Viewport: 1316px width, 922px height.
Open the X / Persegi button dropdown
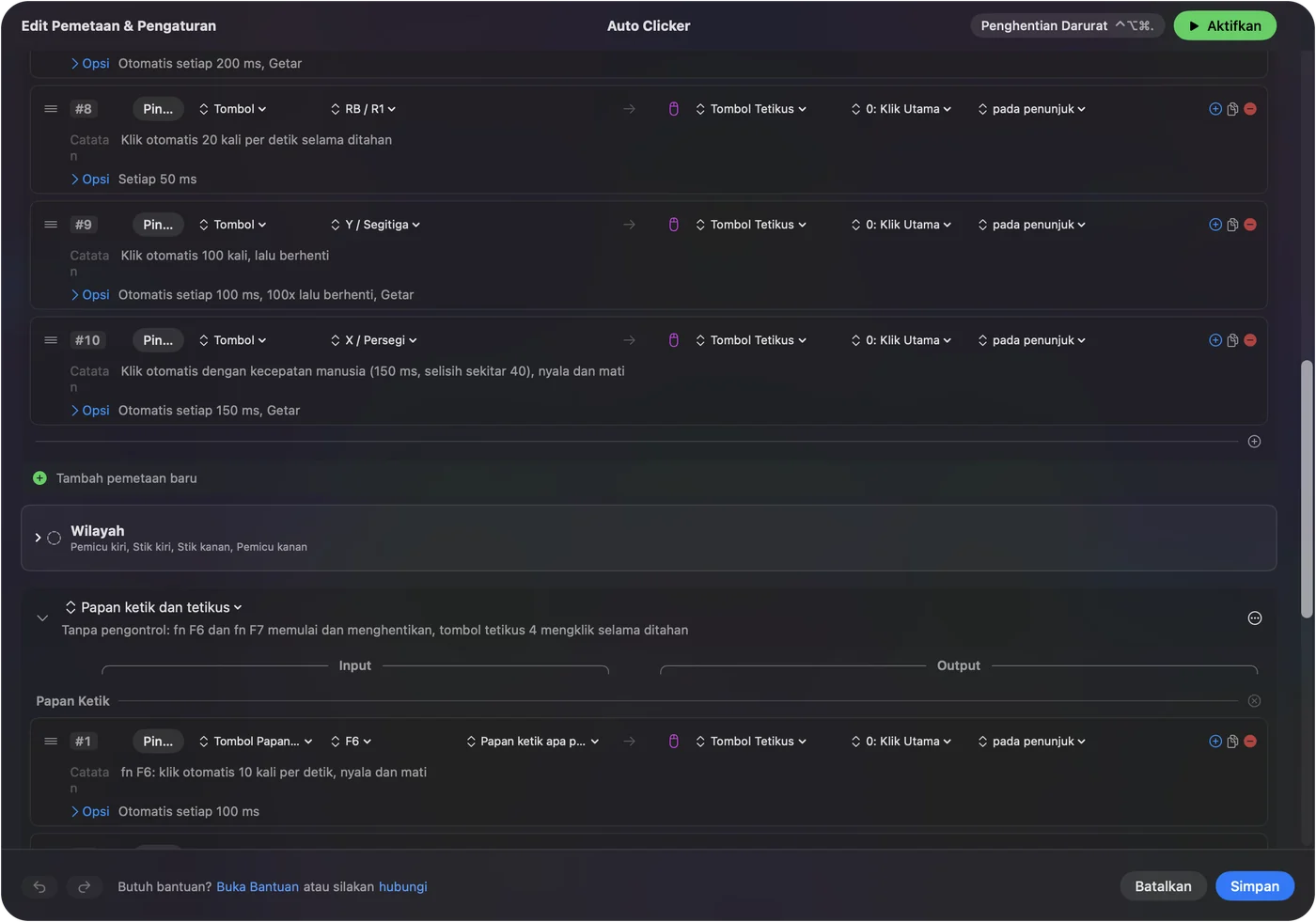tap(373, 340)
